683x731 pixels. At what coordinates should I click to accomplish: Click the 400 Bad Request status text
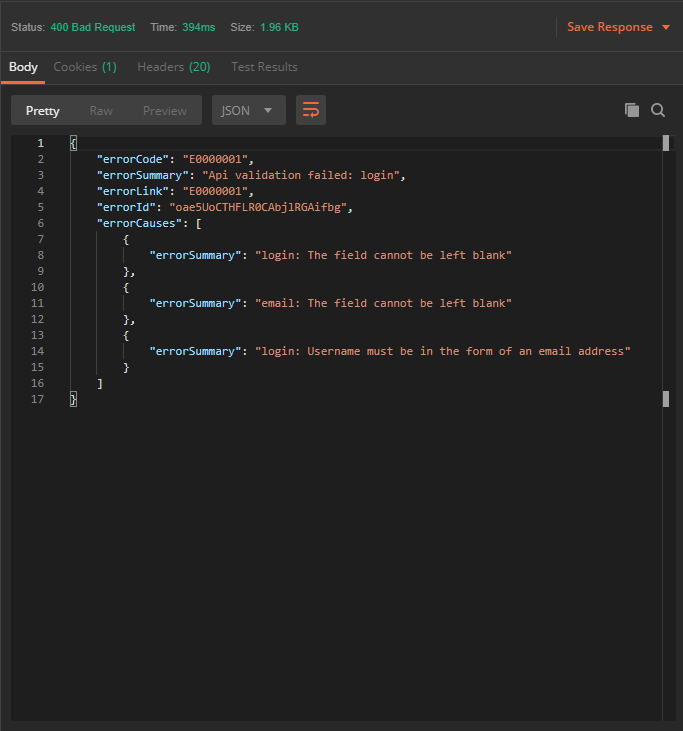click(x=92, y=27)
